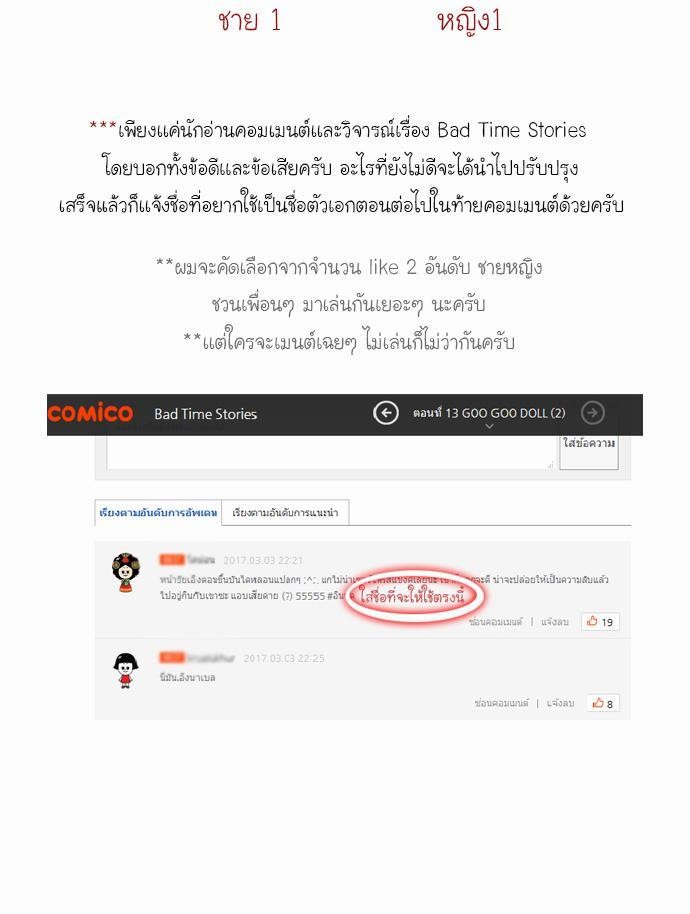Hide the second comment via ซ่อนคอมเมนต์
The height and width of the screenshot is (914, 690).
501,704
